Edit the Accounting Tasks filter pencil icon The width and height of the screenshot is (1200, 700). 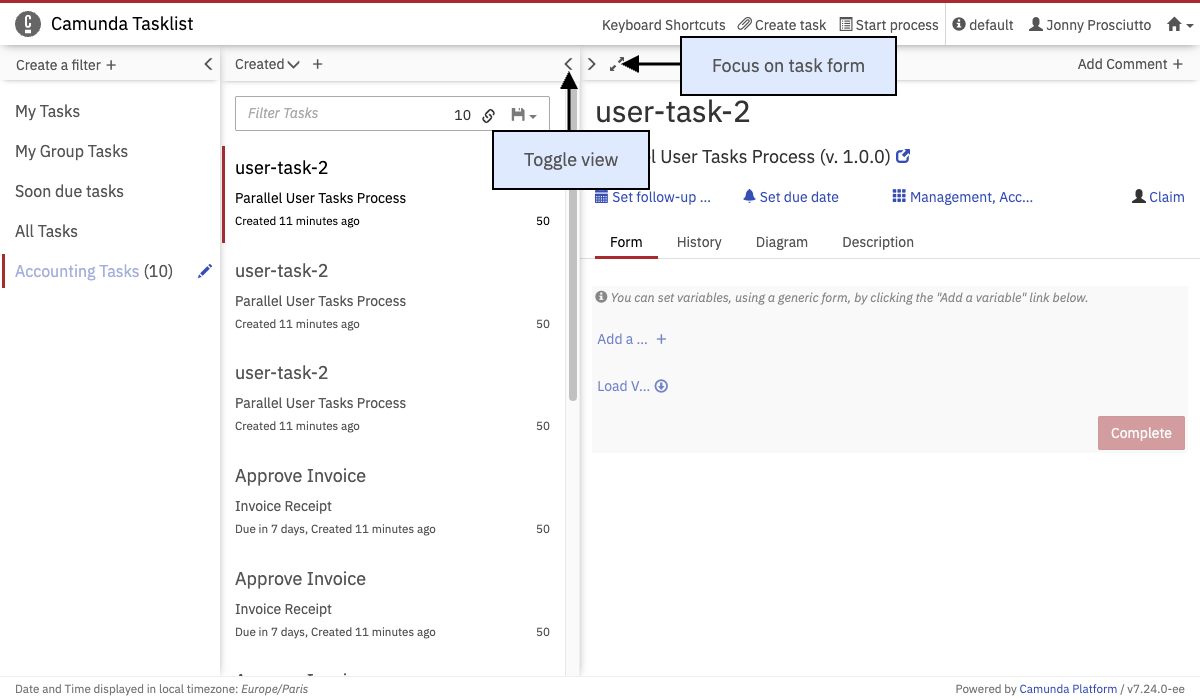coord(205,271)
